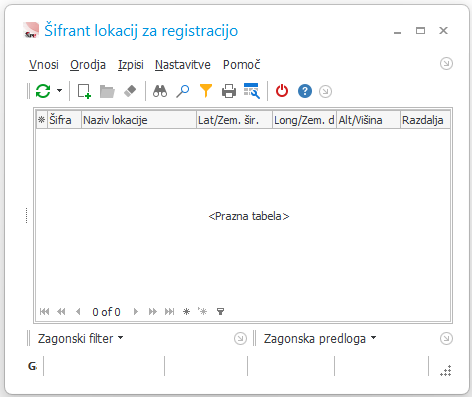Click customize arrow beside Zagonska predloga
The width and height of the screenshot is (472, 397).
446,339
